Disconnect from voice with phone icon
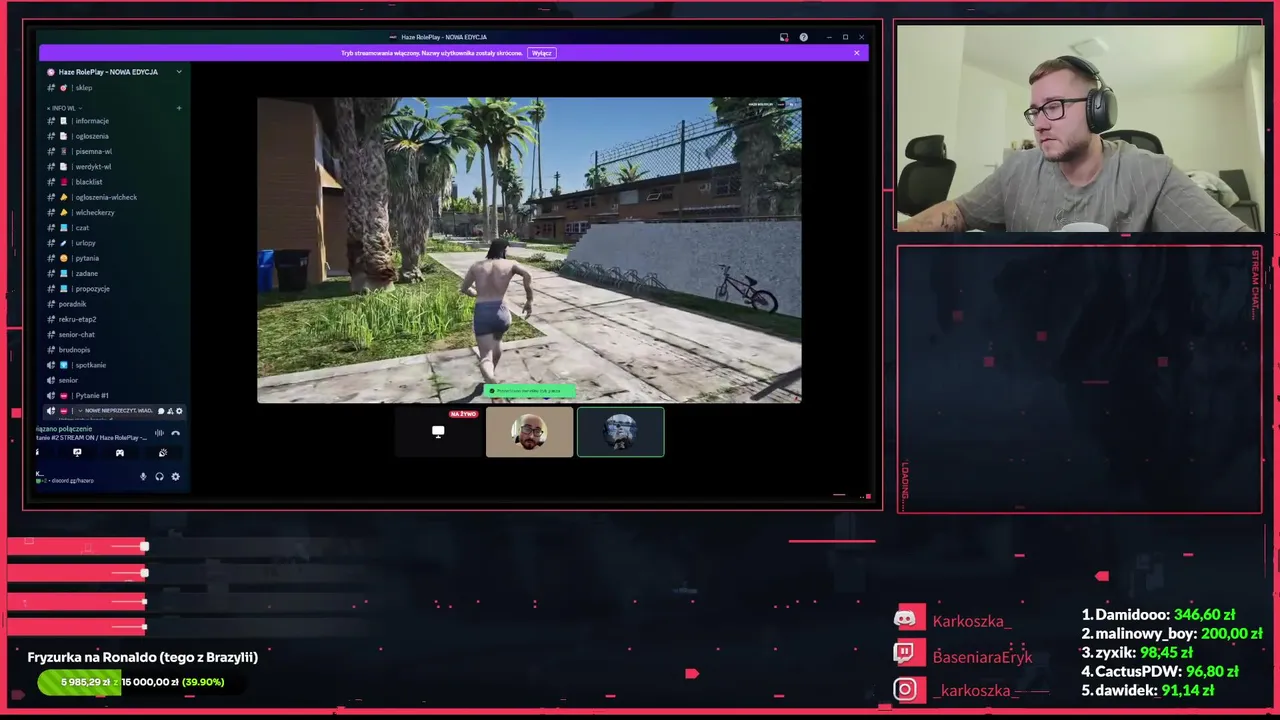1280x720 pixels. coord(175,433)
